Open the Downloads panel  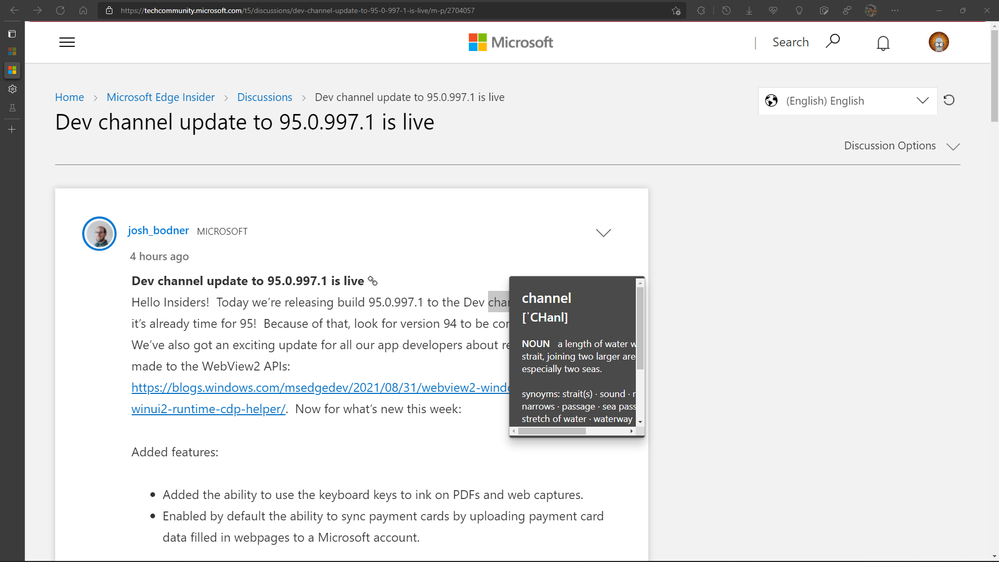pos(749,10)
